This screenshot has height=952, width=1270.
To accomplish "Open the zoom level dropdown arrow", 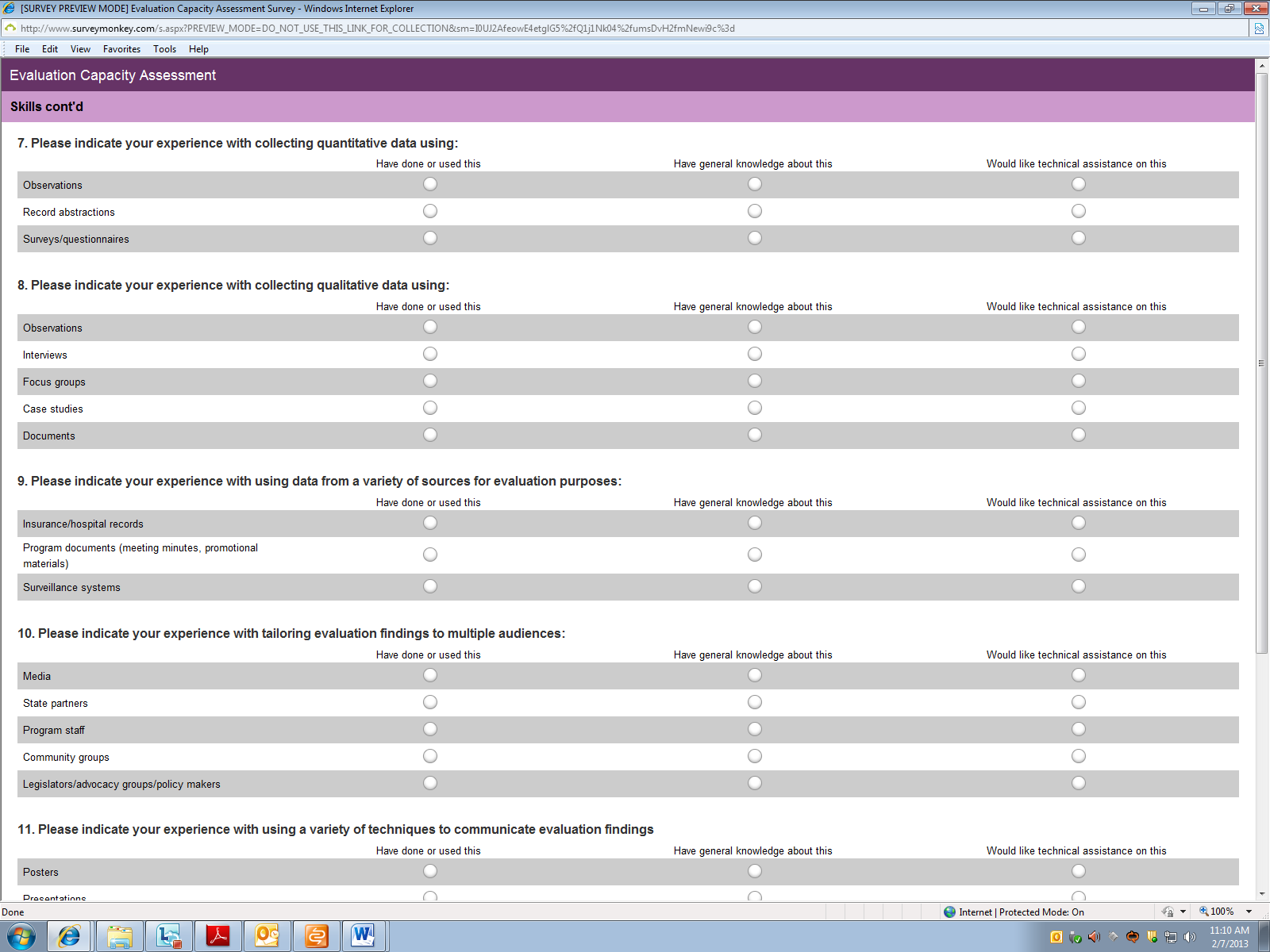I will coord(1249,912).
